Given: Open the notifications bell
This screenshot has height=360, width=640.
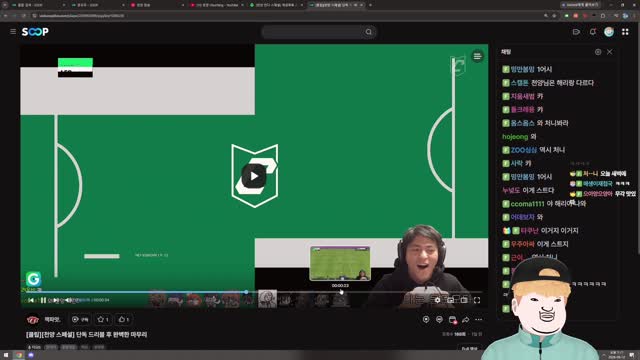Looking at the screenshot, I should click(x=593, y=32).
